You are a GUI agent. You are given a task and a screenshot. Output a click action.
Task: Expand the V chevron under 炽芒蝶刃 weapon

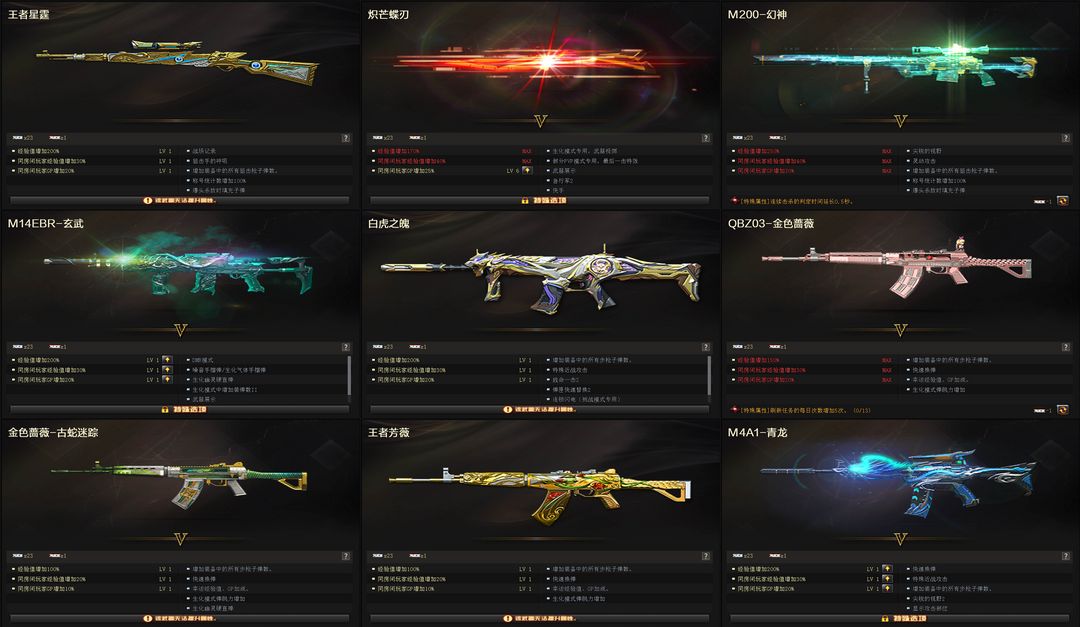coord(540,121)
